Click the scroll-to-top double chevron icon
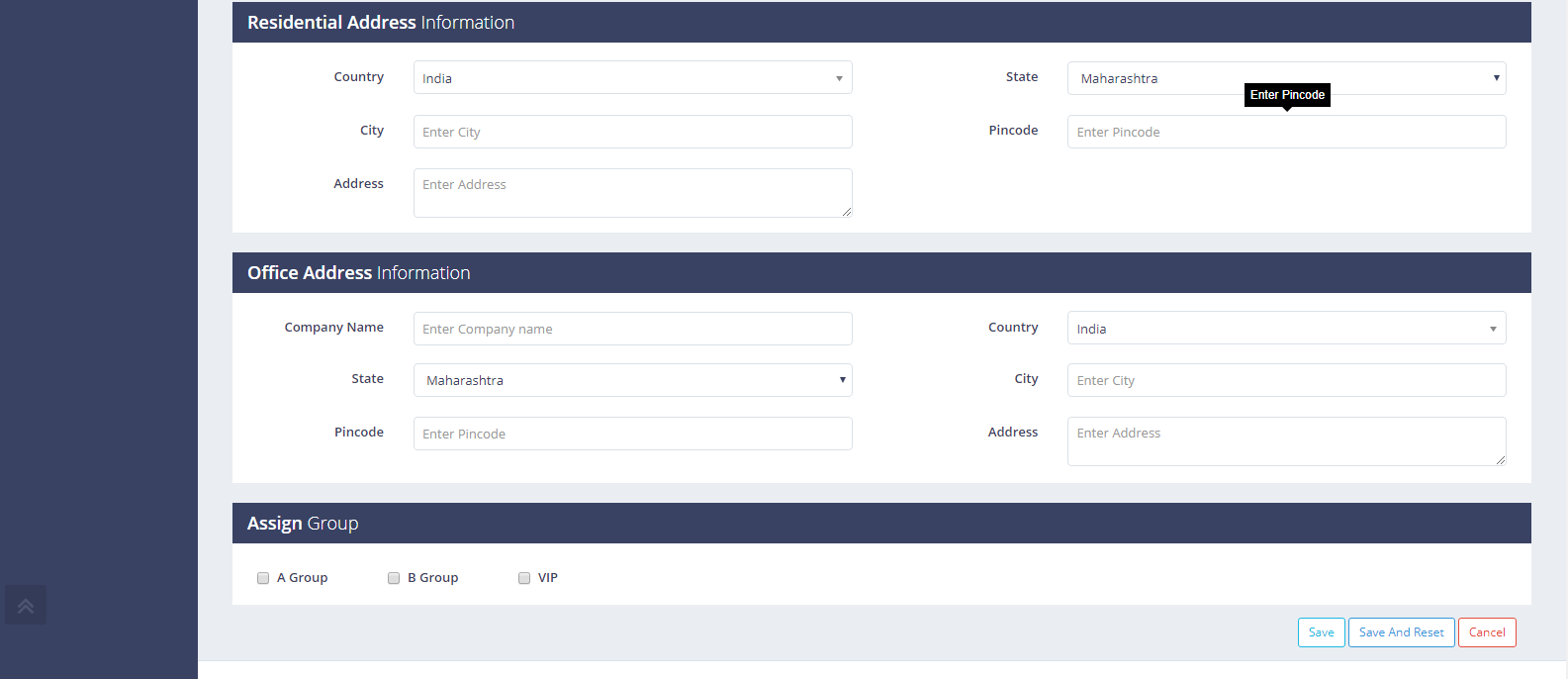 tap(26, 606)
